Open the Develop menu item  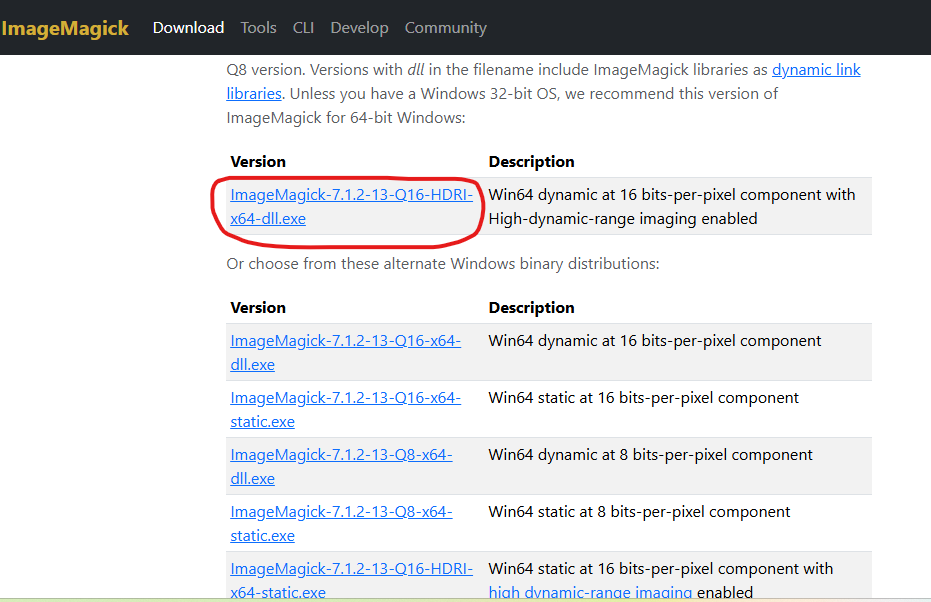click(x=359, y=28)
